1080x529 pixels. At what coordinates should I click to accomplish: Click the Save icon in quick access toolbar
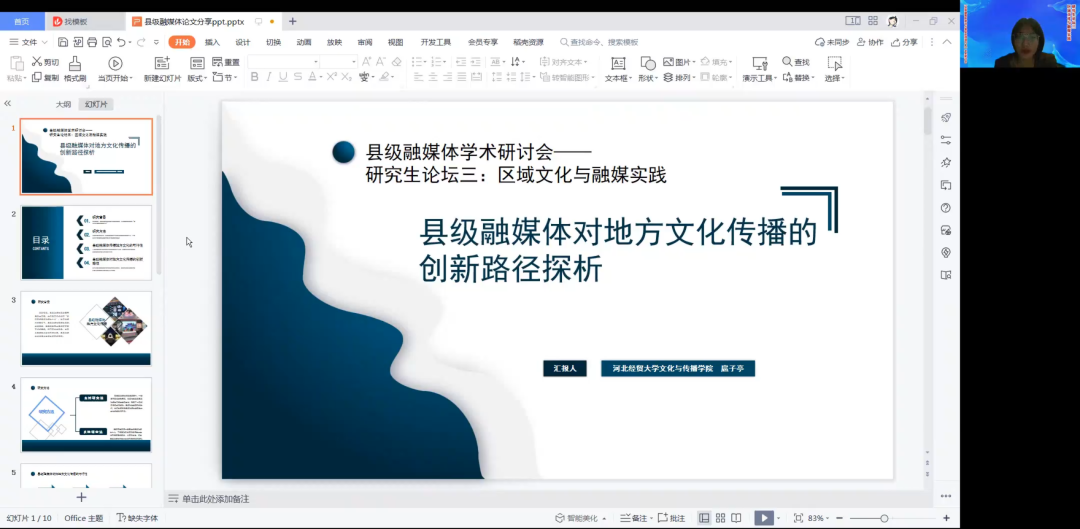(63, 42)
